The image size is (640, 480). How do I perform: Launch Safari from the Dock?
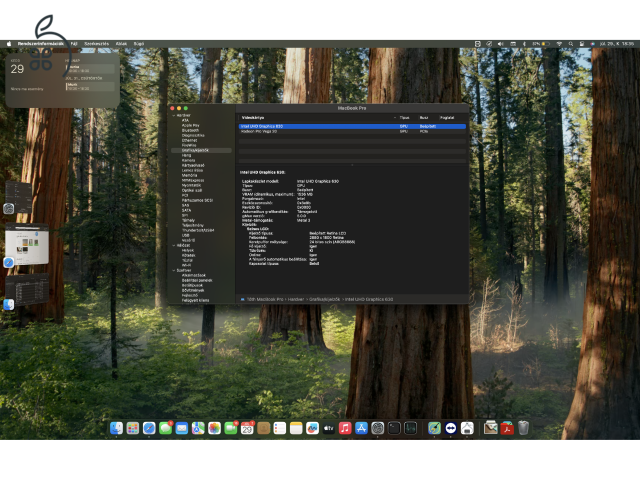(x=149, y=428)
